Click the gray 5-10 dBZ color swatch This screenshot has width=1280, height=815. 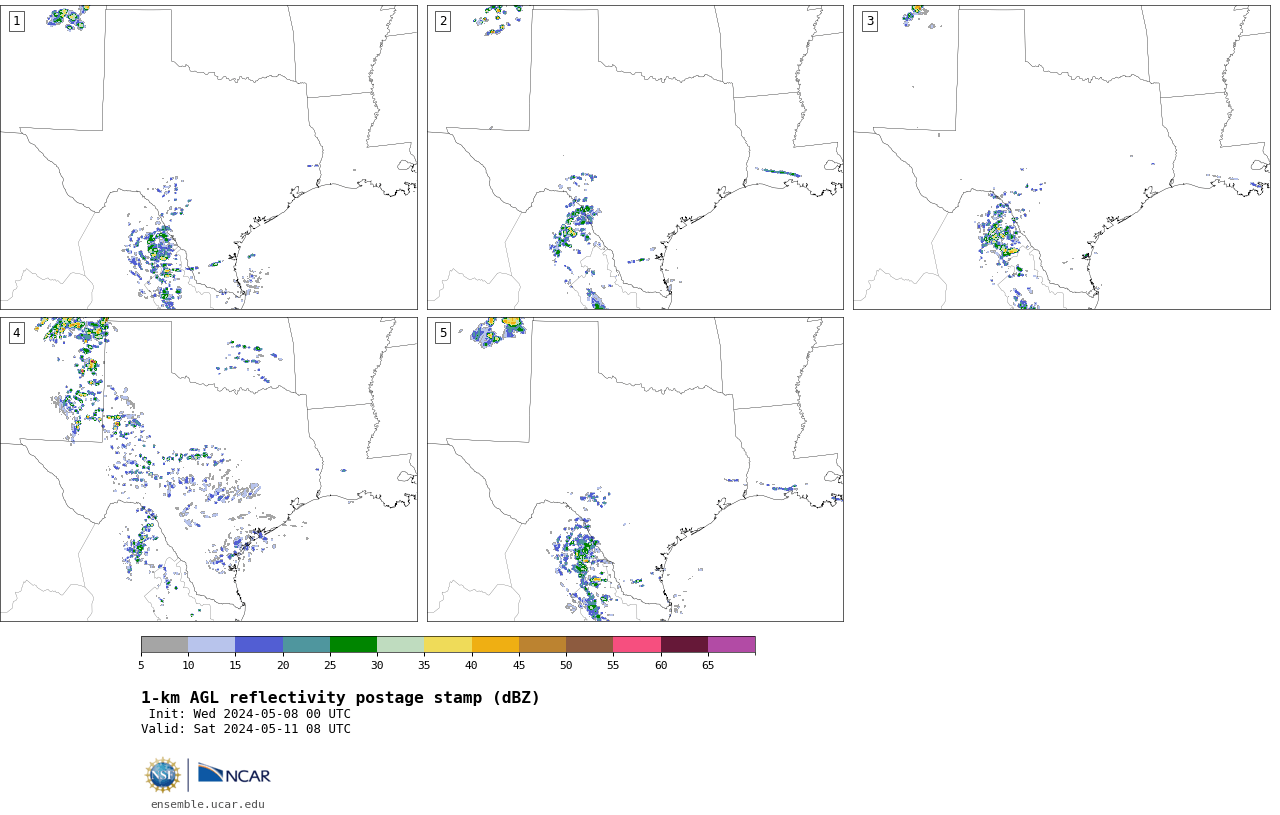(x=164, y=644)
